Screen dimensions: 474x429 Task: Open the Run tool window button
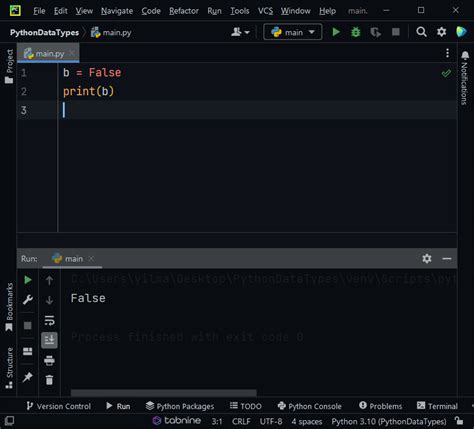click(x=118, y=406)
